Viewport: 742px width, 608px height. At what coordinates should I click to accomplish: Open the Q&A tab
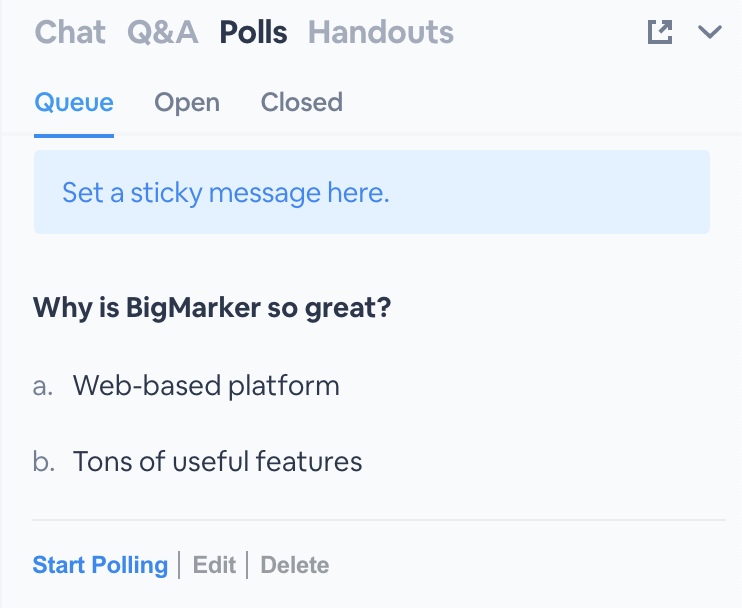163,33
